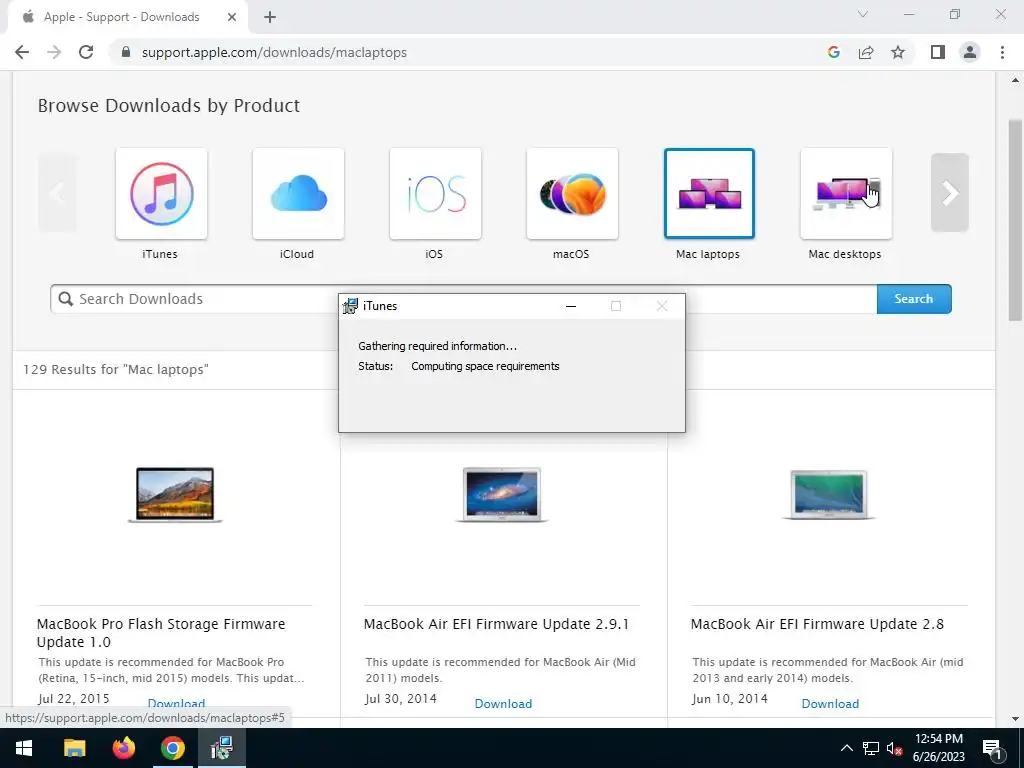This screenshot has height=768, width=1024.
Task: Click the browser forward arrow
Action: pos(54,52)
